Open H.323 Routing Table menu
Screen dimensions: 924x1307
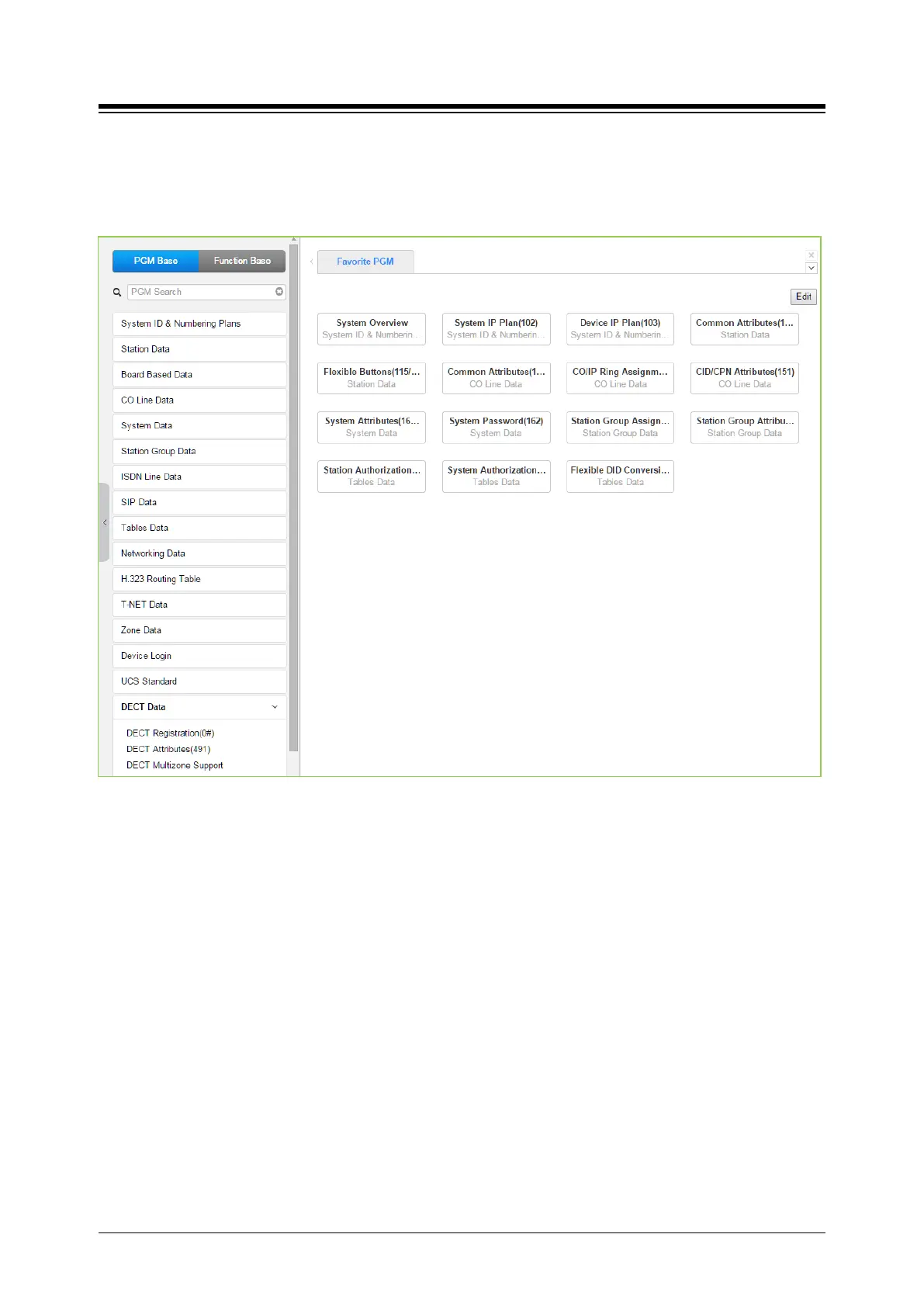coord(199,579)
